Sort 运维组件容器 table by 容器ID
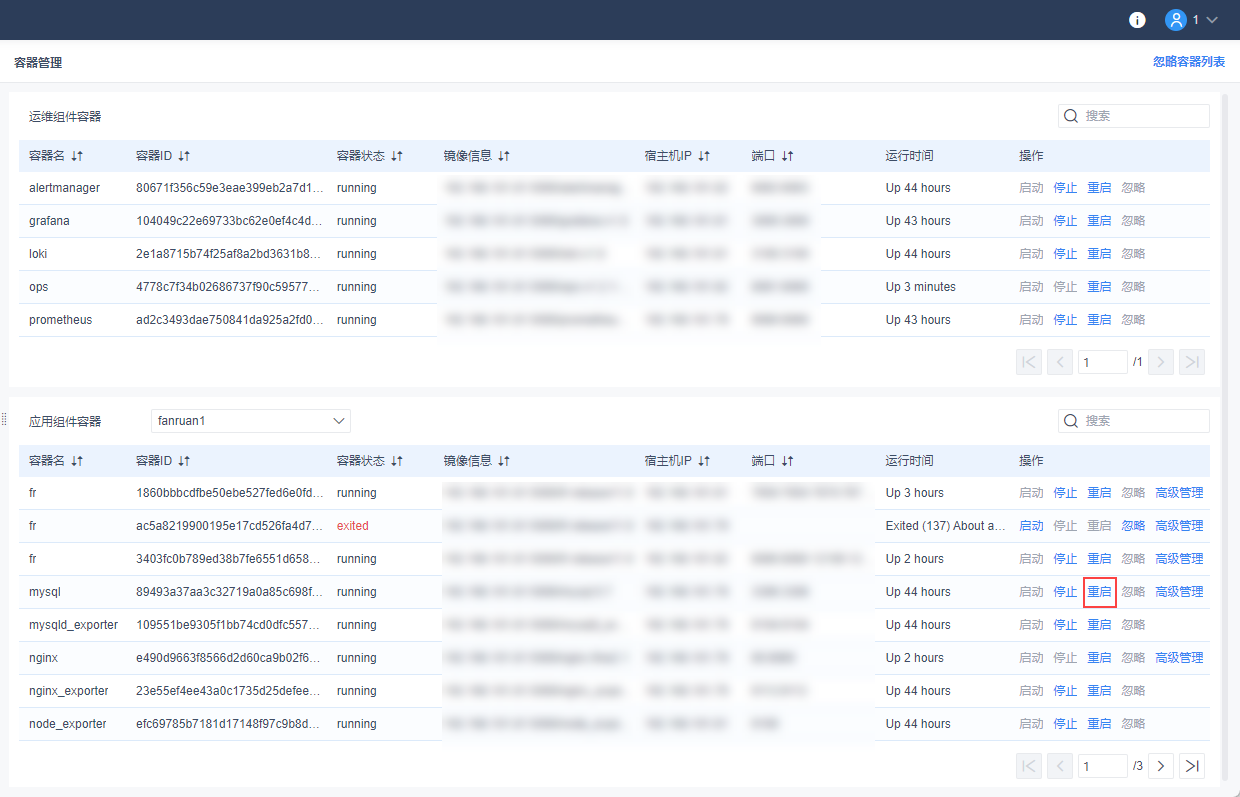1240x797 pixels. pyautogui.click(x=184, y=156)
